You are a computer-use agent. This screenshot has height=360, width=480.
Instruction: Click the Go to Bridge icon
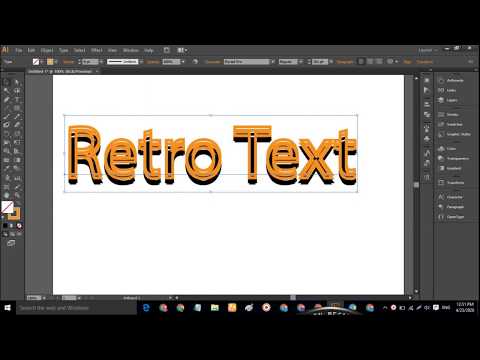[x=167, y=50]
